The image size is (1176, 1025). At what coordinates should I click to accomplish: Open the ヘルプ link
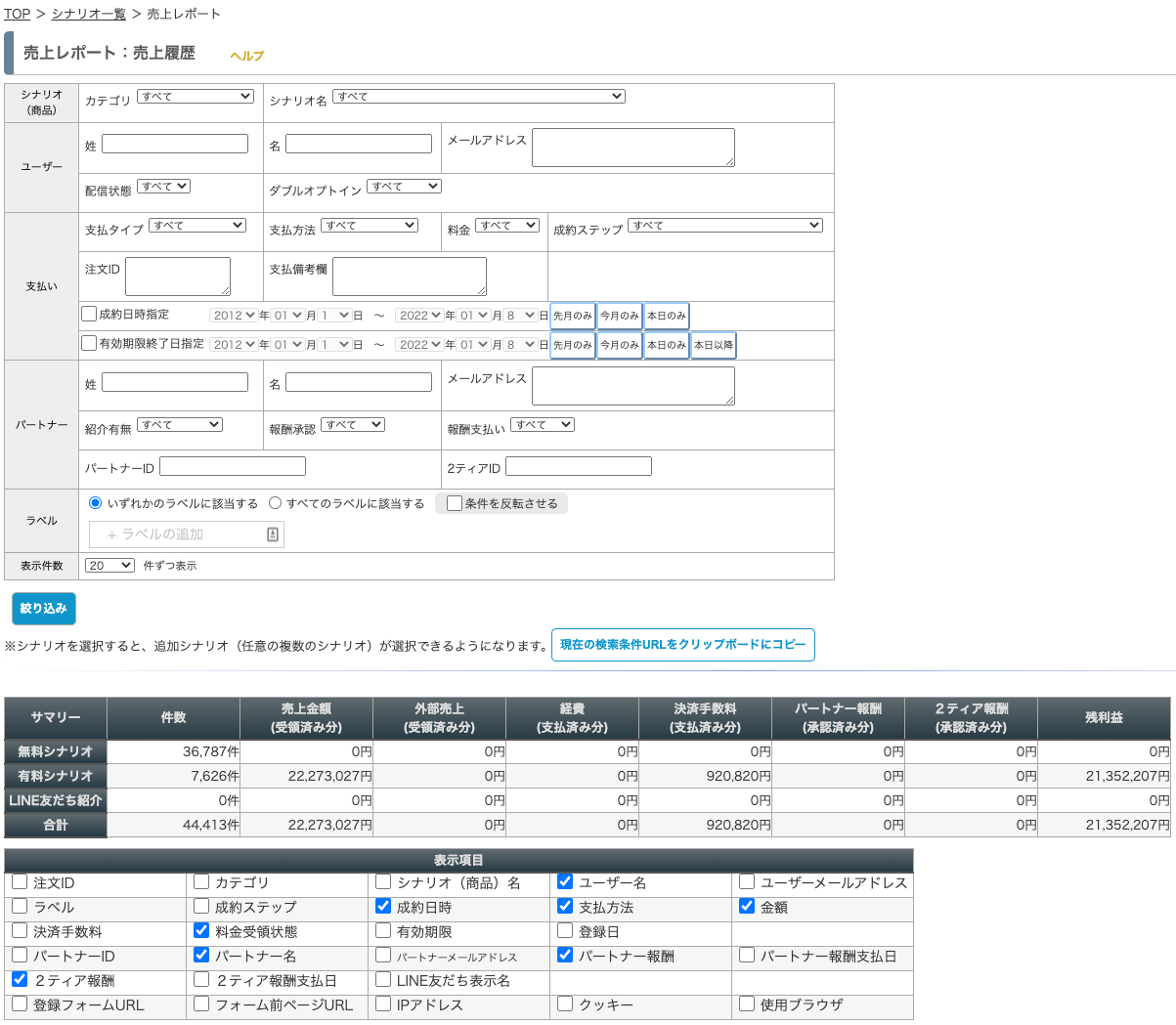[x=246, y=56]
